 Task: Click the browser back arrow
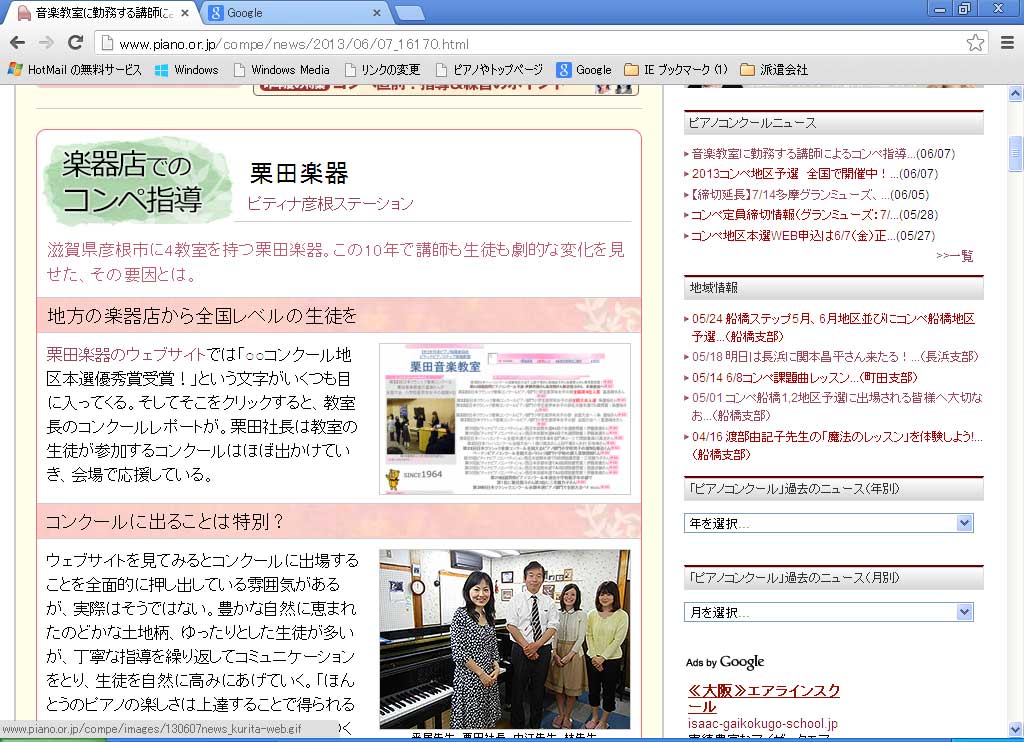[18, 43]
